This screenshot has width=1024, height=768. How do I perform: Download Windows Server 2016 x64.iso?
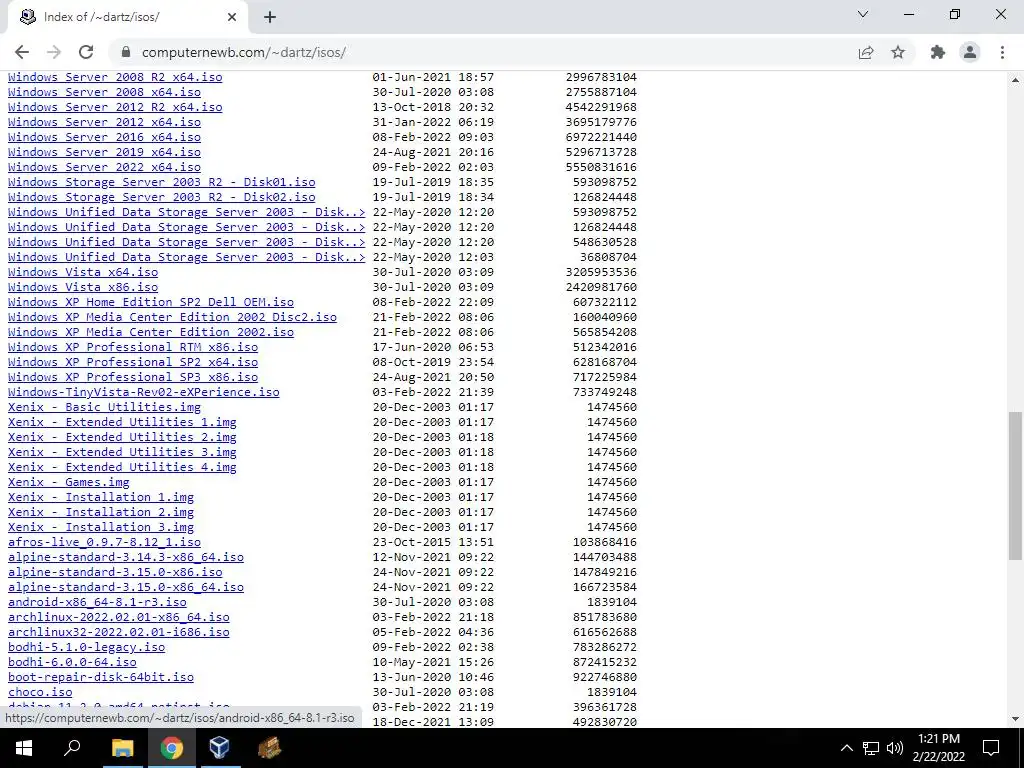click(x=104, y=137)
